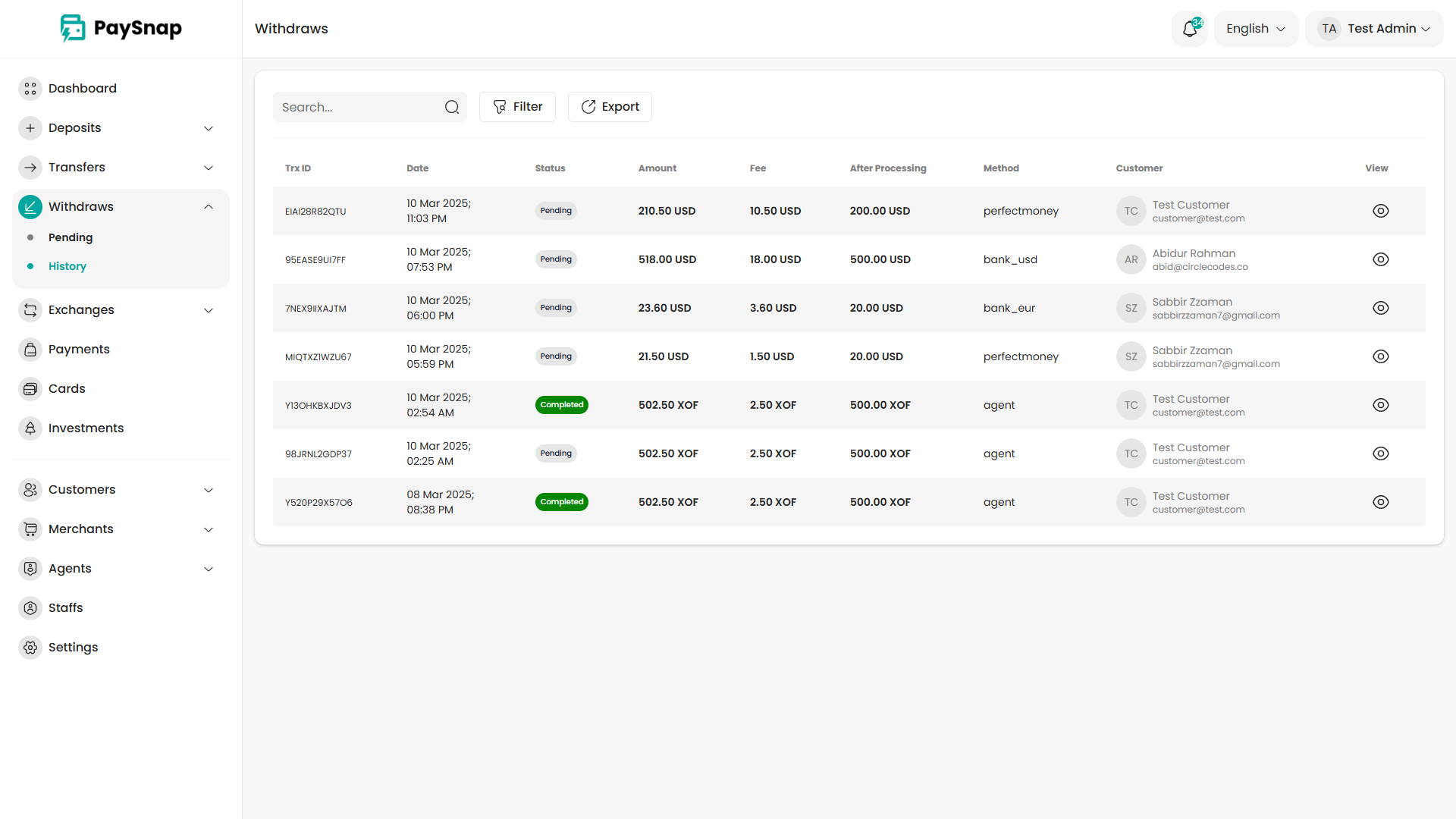Viewport: 1456px width, 819px height.
Task: Select History under Withdraws
Action: point(67,266)
